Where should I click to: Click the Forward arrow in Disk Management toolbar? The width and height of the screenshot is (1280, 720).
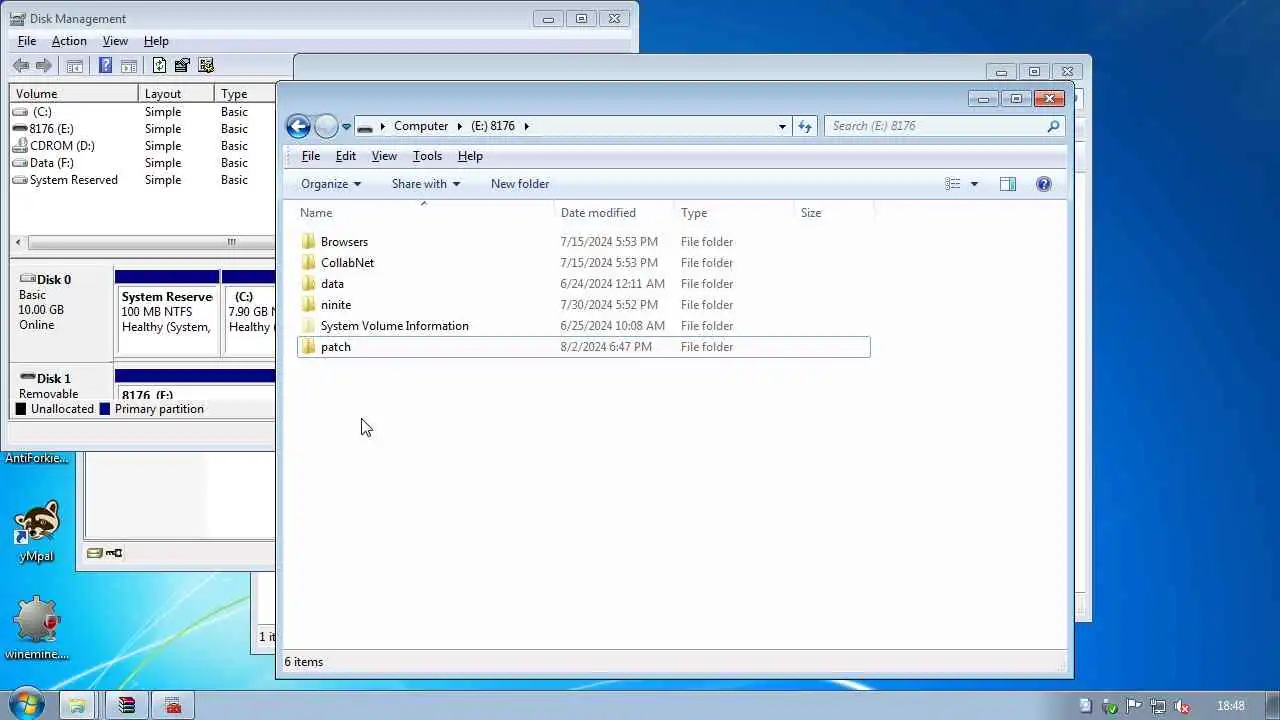[x=44, y=66]
